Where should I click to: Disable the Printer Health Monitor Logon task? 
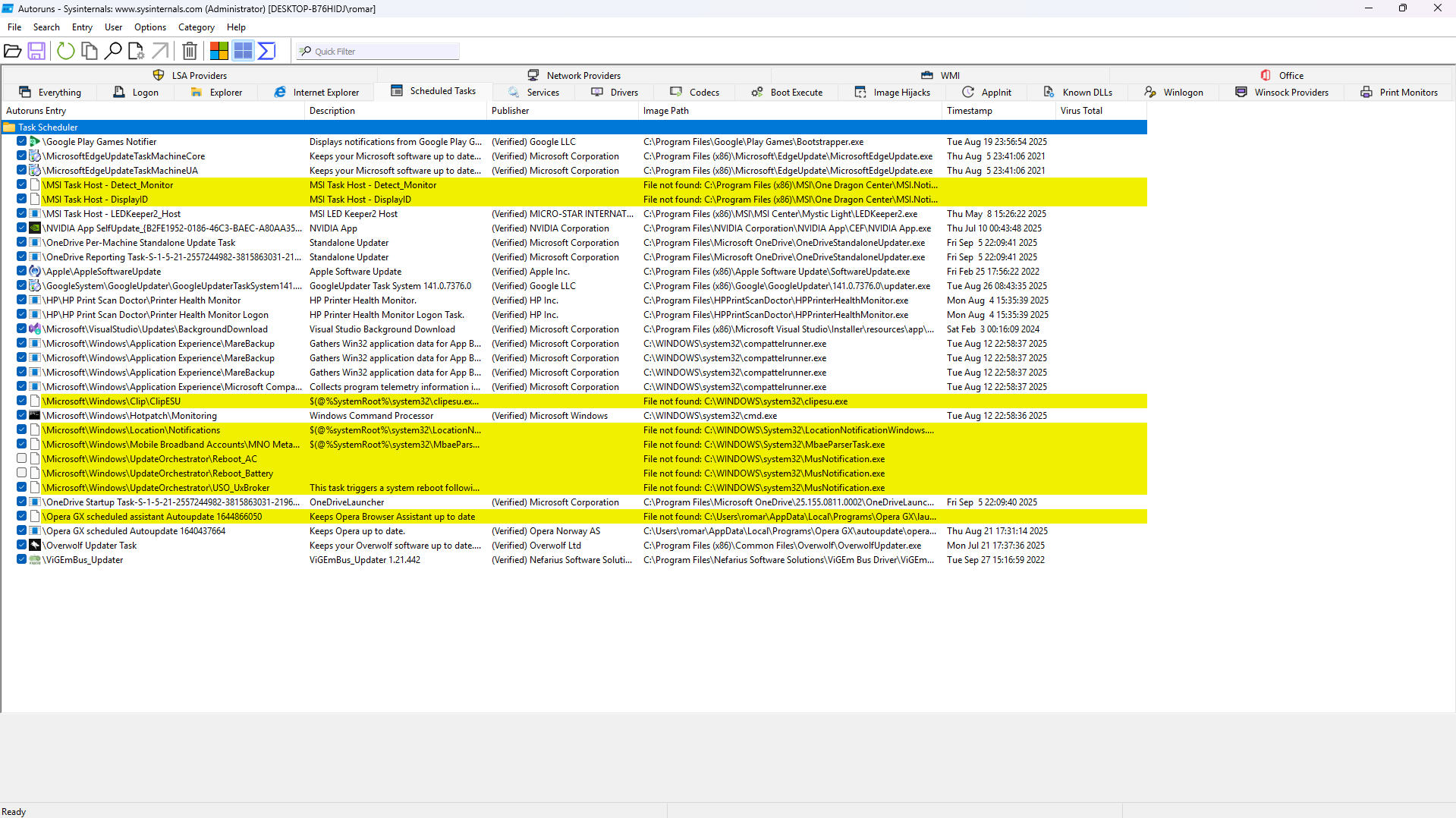pos(22,315)
